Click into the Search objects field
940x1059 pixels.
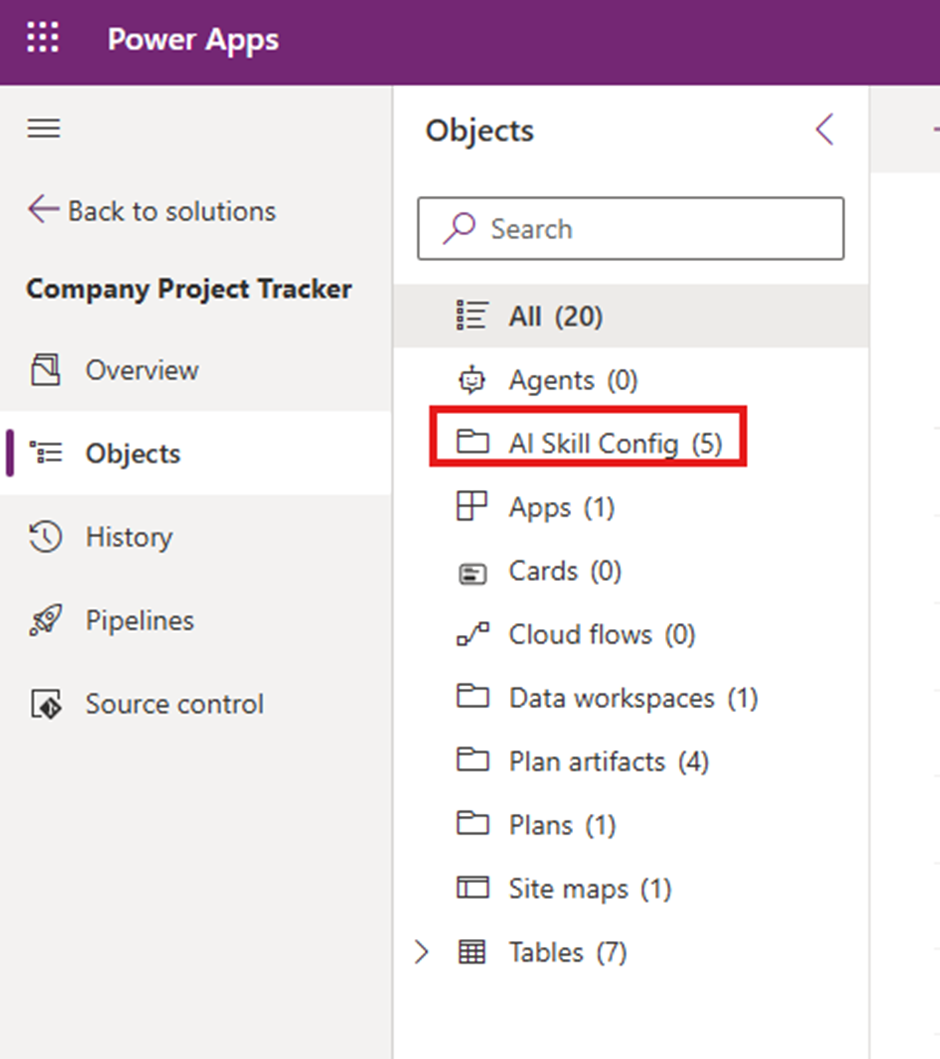[x=631, y=228]
